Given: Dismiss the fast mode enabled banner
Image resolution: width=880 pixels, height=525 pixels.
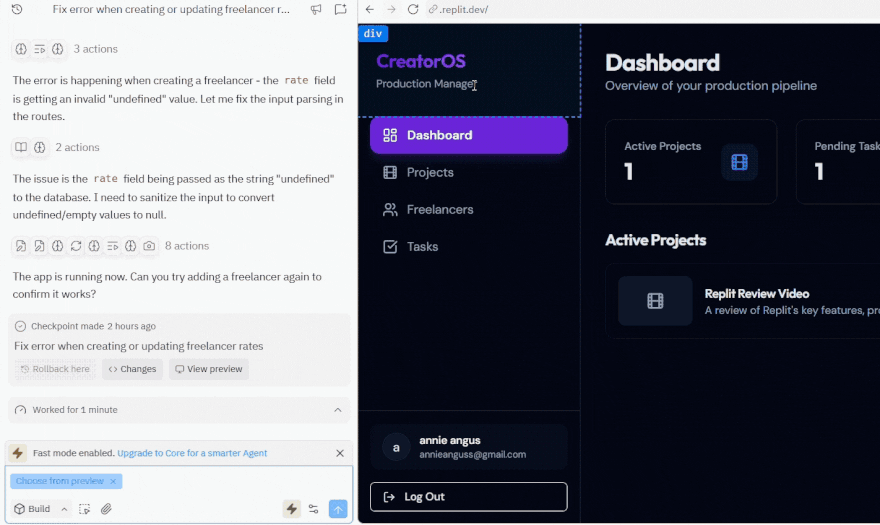Looking at the screenshot, I should pyautogui.click(x=340, y=453).
